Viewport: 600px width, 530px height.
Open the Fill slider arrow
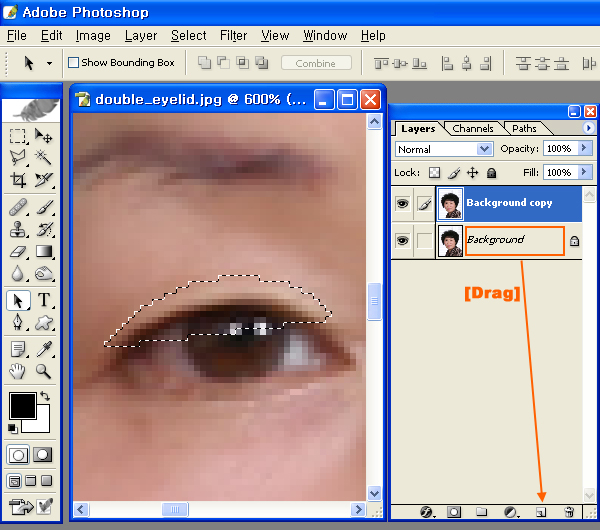(x=584, y=172)
